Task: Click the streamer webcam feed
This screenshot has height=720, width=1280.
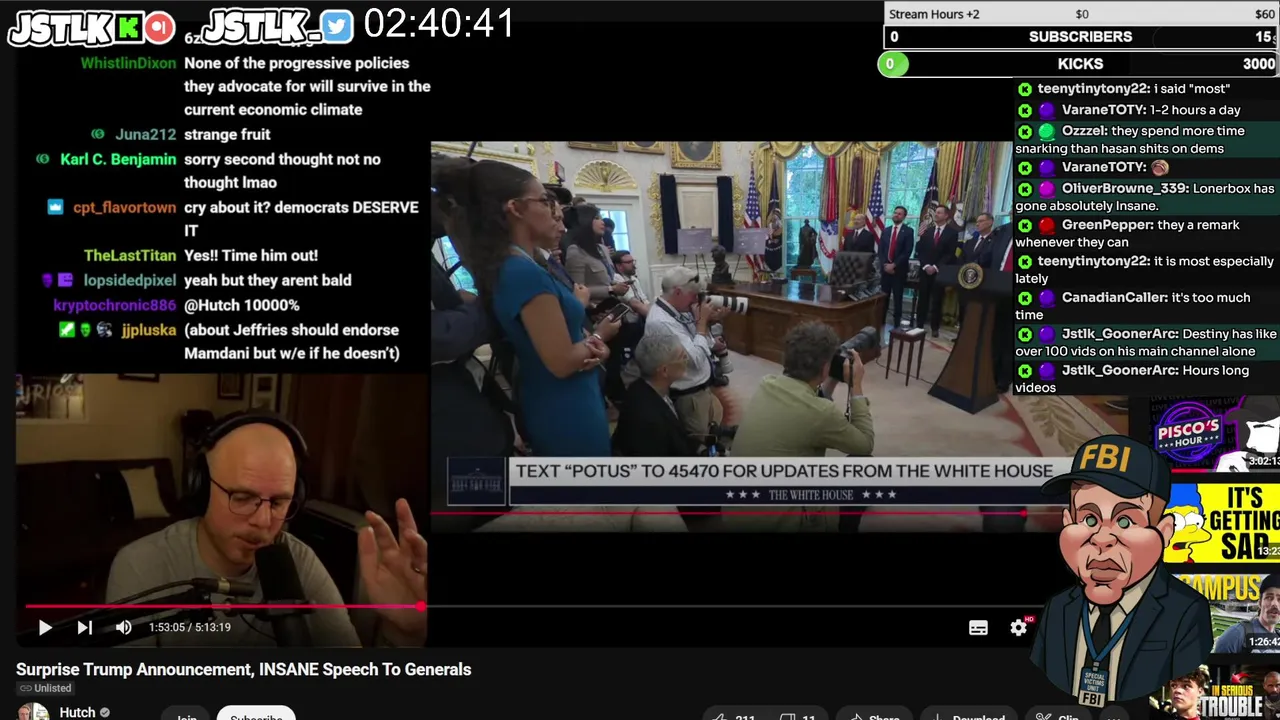Action: (222, 510)
